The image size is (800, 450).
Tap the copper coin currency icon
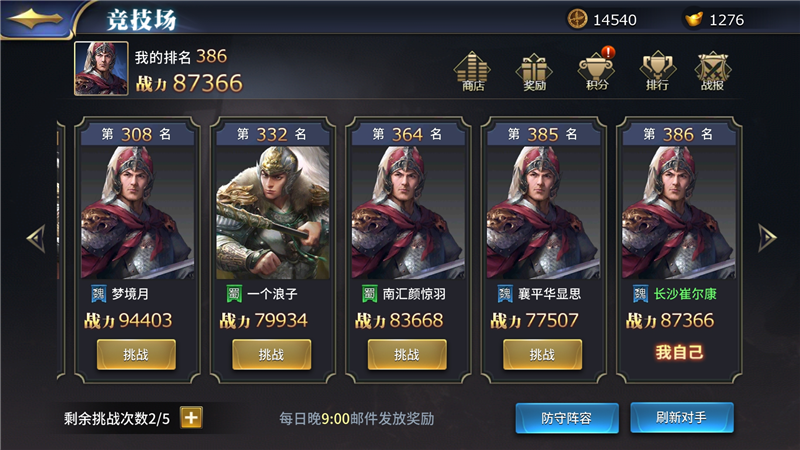click(577, 19)
